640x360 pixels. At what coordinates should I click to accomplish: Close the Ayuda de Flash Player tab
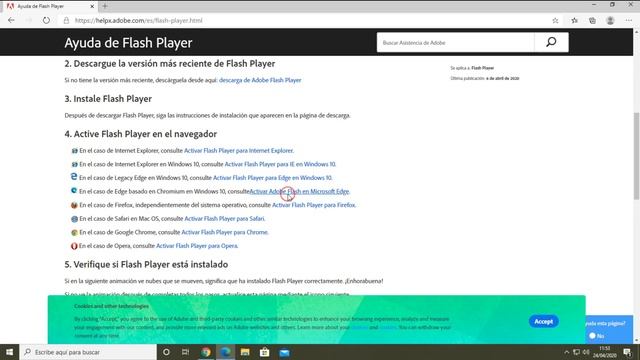coord(92,6)
